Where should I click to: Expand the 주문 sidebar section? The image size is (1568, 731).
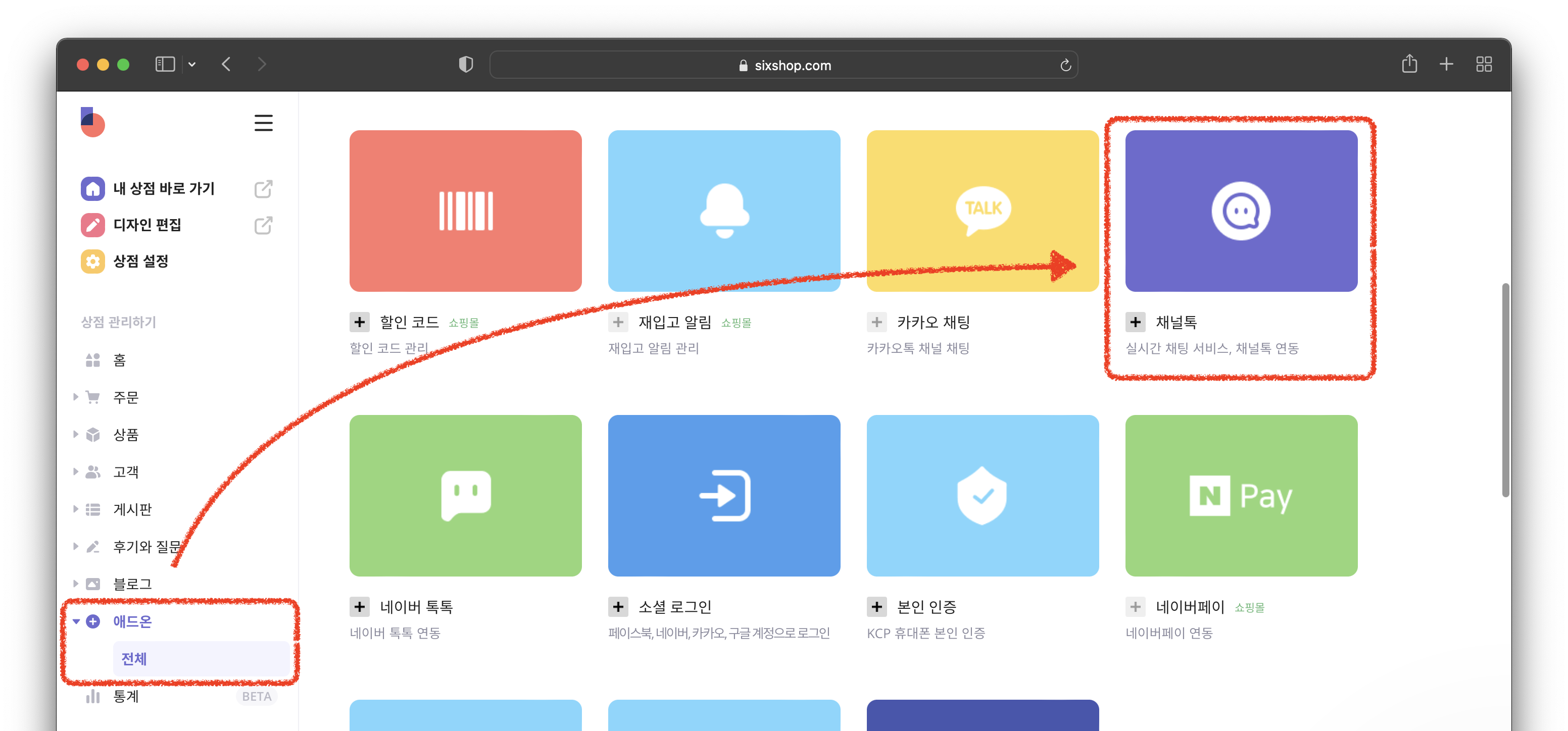coord(75,397)
